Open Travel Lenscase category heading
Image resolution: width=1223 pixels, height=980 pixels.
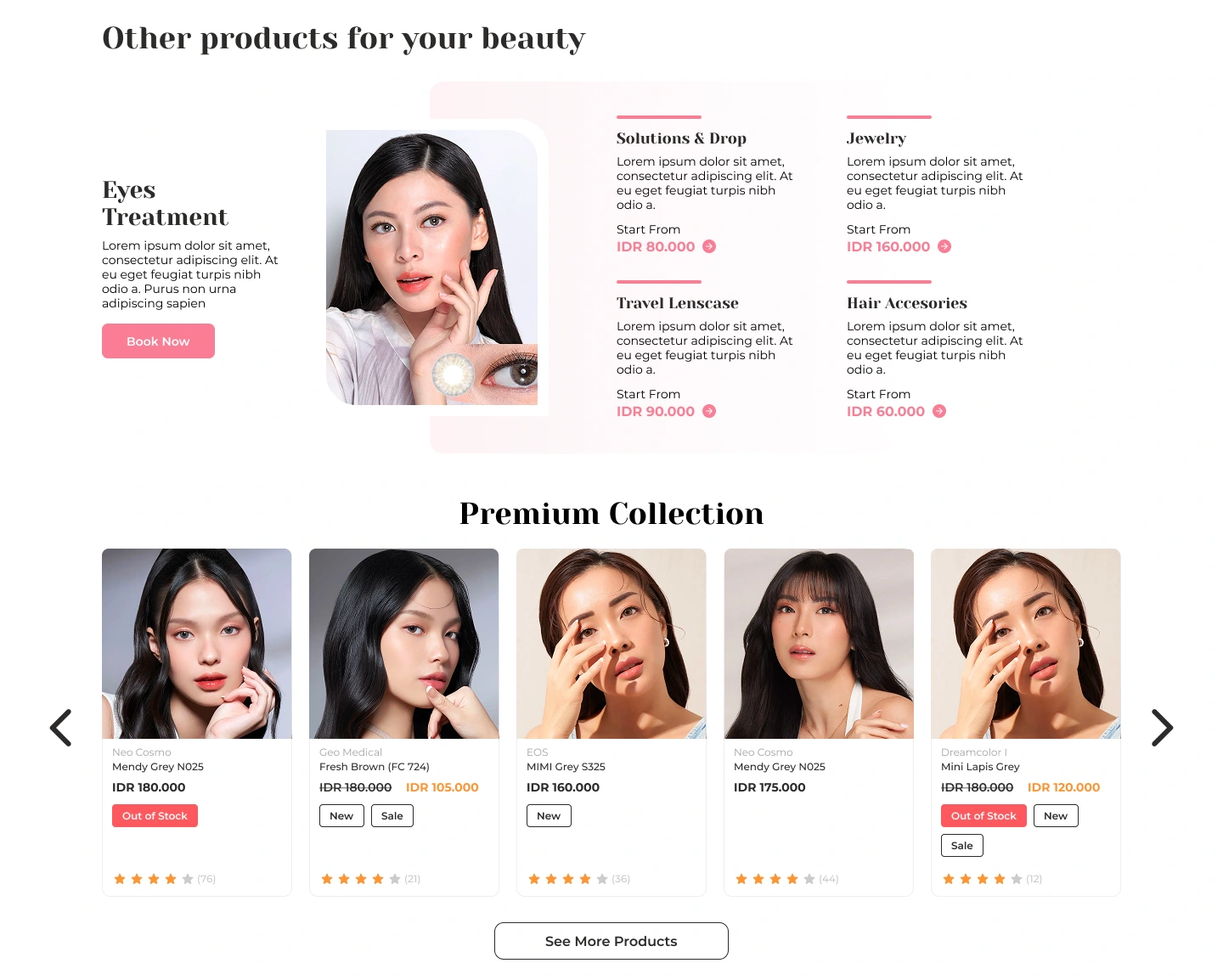click(x=678, y=303)
